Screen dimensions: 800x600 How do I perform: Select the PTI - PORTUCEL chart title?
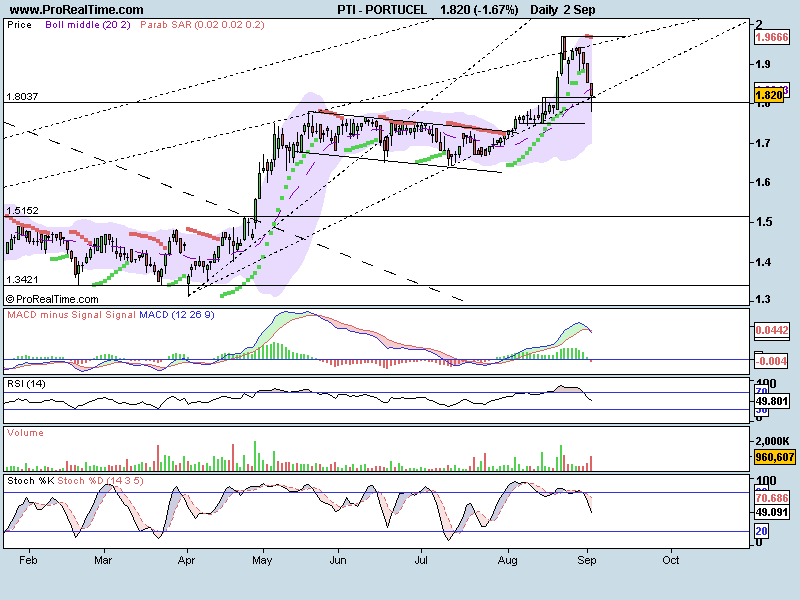coord(382,10)
